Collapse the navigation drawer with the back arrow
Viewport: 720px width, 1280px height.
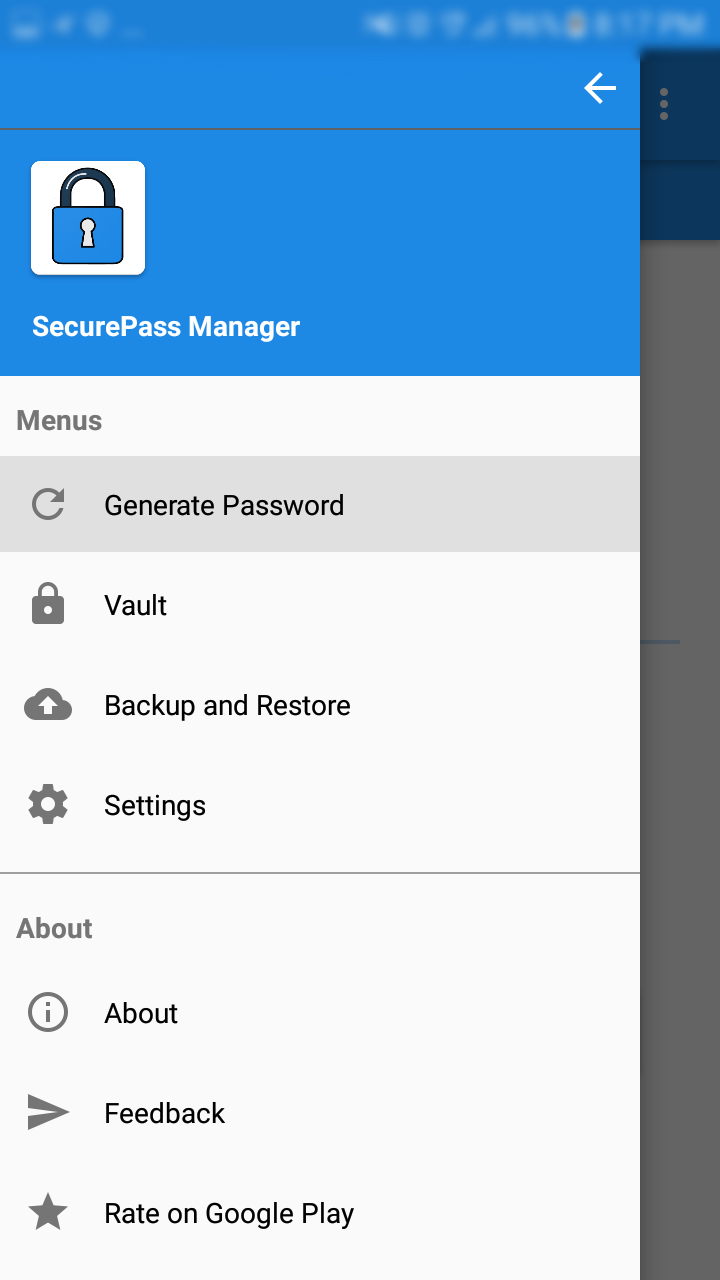pos(600,88)
